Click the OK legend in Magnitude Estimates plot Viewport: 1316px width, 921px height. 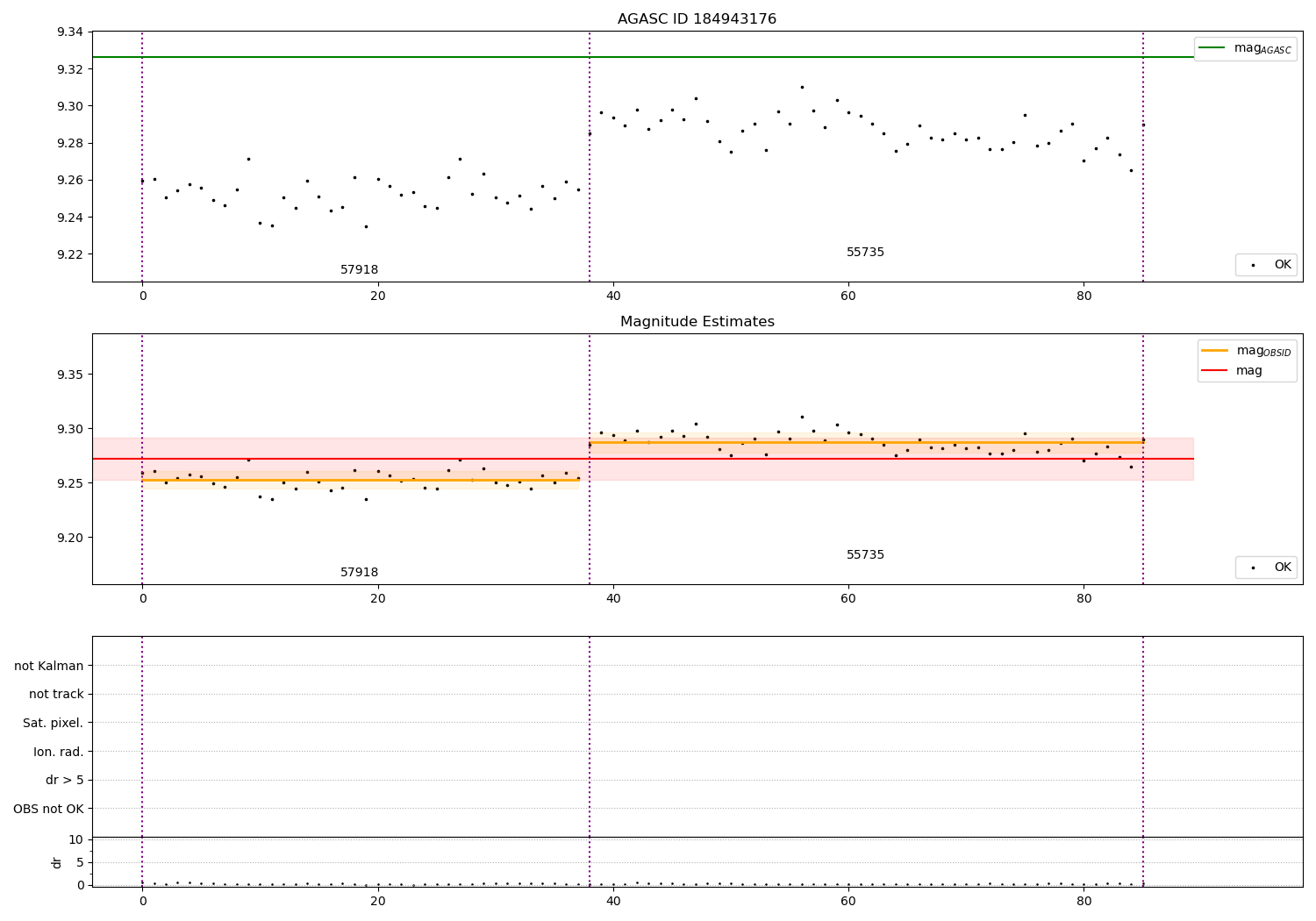(1266, 568)
